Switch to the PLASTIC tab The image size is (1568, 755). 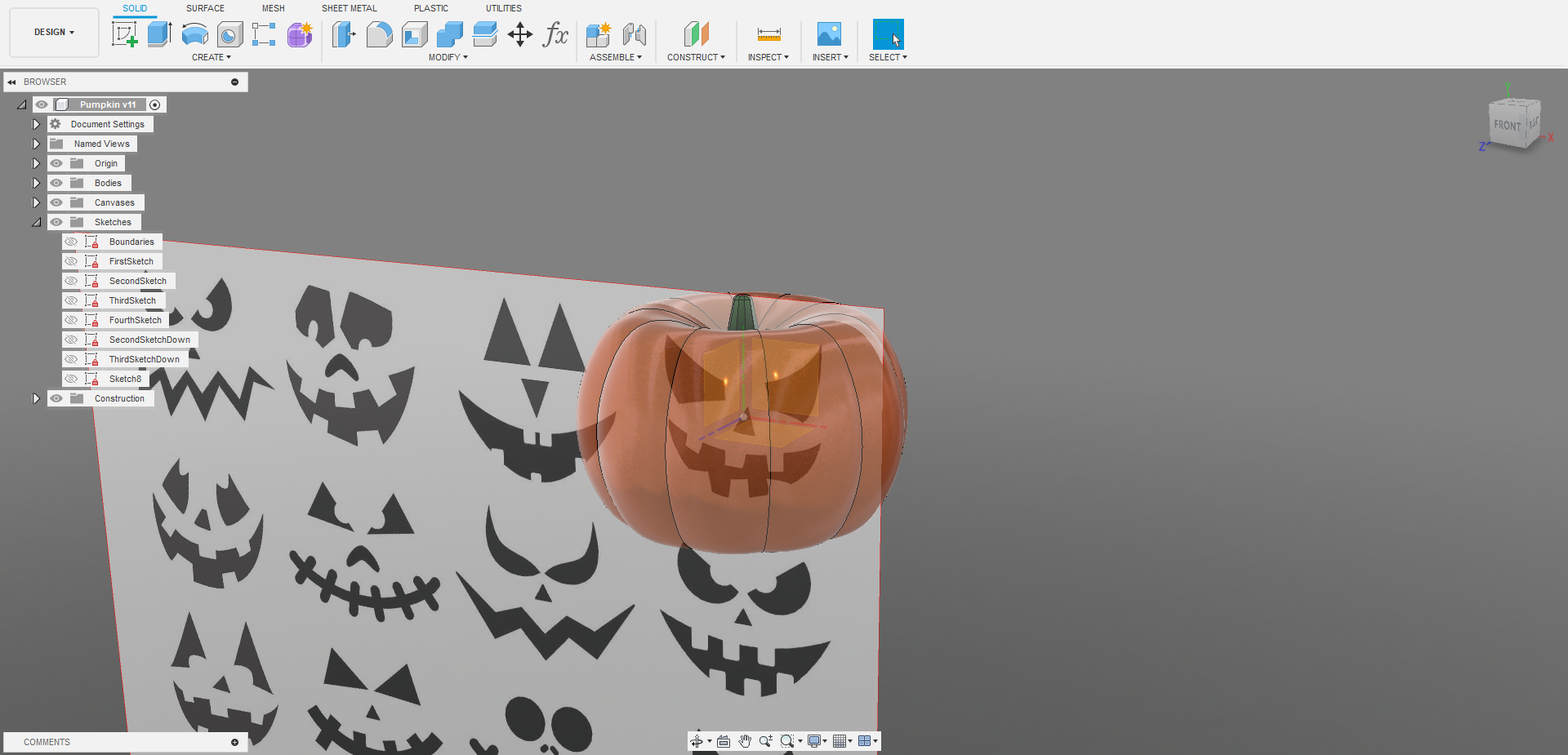431,8
